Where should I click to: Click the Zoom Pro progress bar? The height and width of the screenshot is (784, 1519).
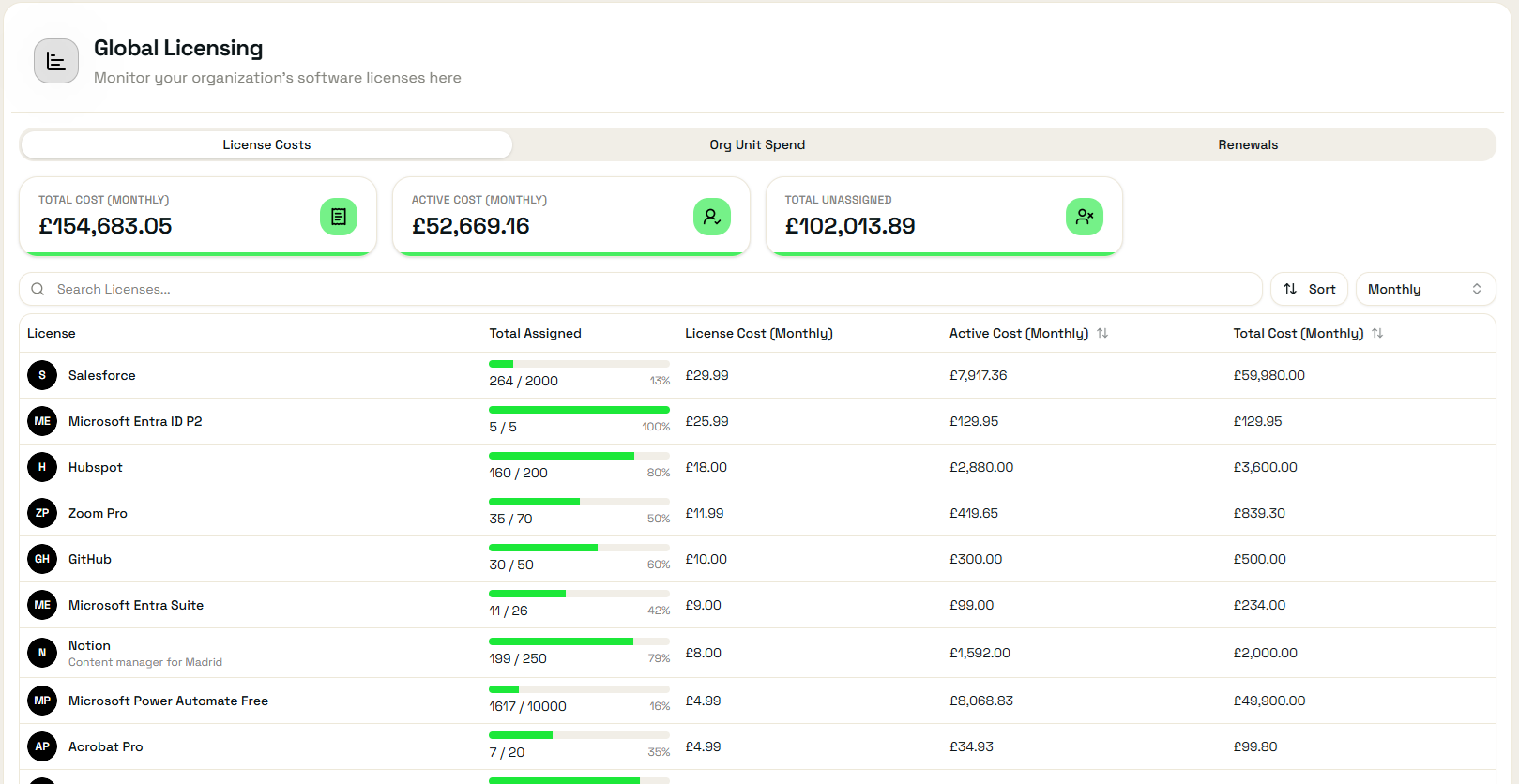pyautogui.click(x=579, y=502)
